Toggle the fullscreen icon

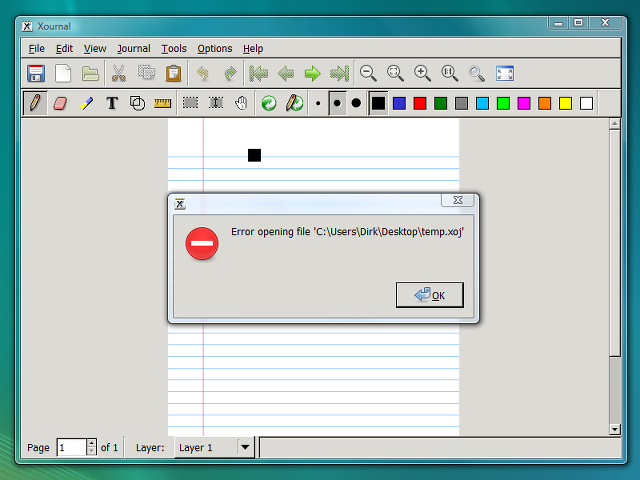coord(505,73)
